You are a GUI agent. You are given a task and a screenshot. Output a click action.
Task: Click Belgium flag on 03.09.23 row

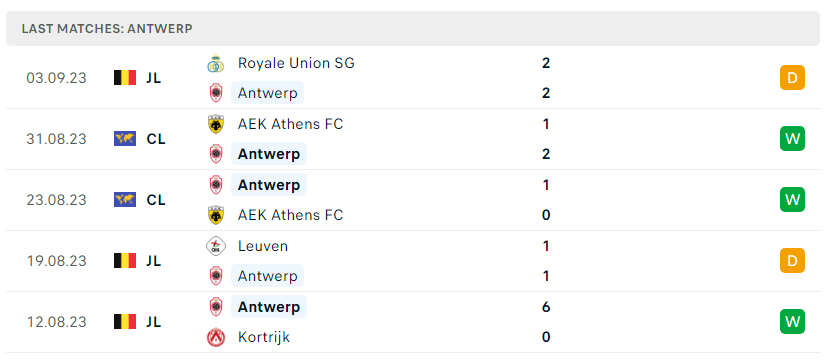[125, 78]
